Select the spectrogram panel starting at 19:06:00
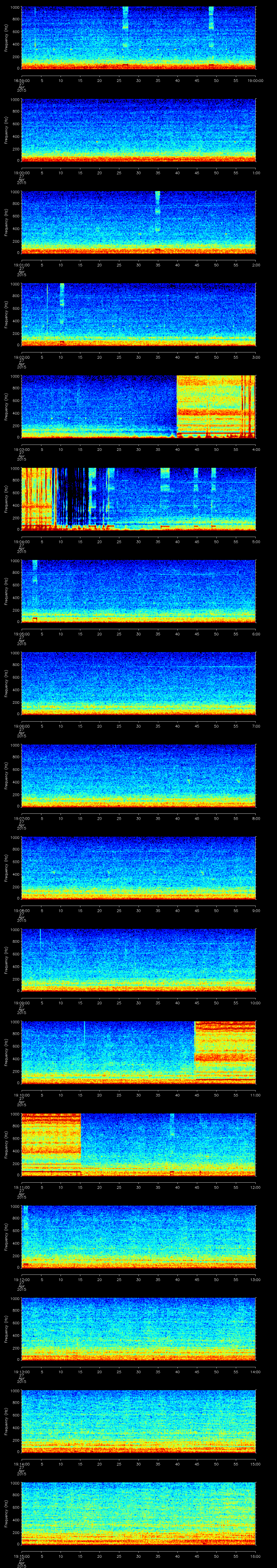Image resolution: width=277 pixels, height=1568 pixels. [138, 683]
